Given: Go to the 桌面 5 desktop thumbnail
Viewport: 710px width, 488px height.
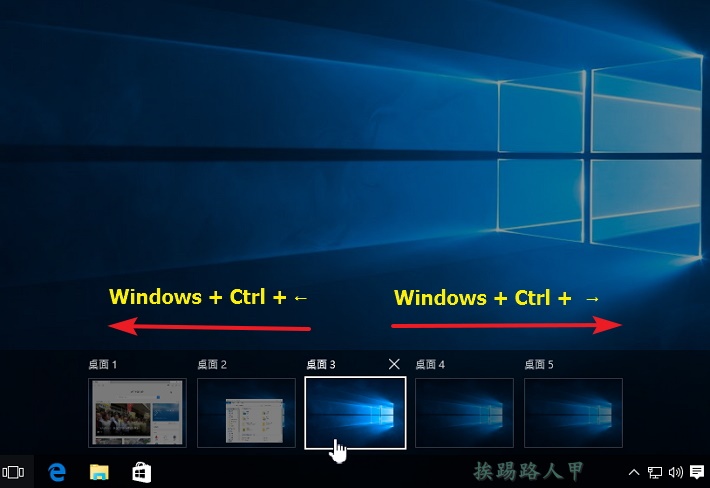Looking at the screenshot, I should pyautogui.click(x=573, y=412).
